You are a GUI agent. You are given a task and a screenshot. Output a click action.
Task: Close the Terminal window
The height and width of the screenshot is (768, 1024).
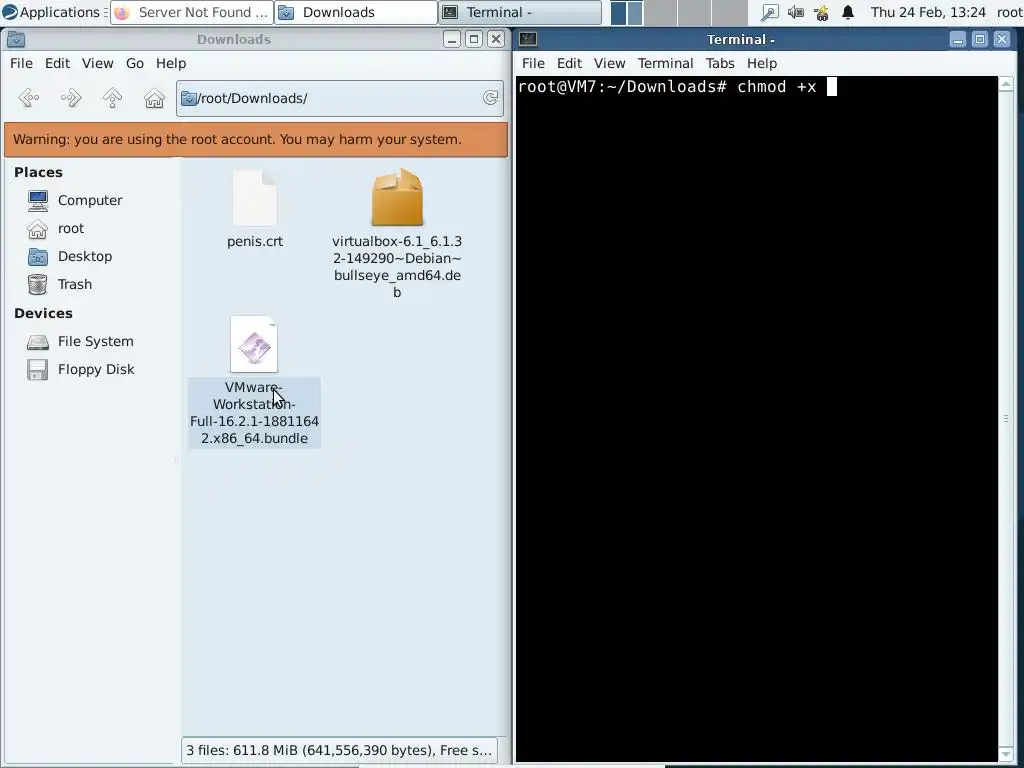[1002, 39]
